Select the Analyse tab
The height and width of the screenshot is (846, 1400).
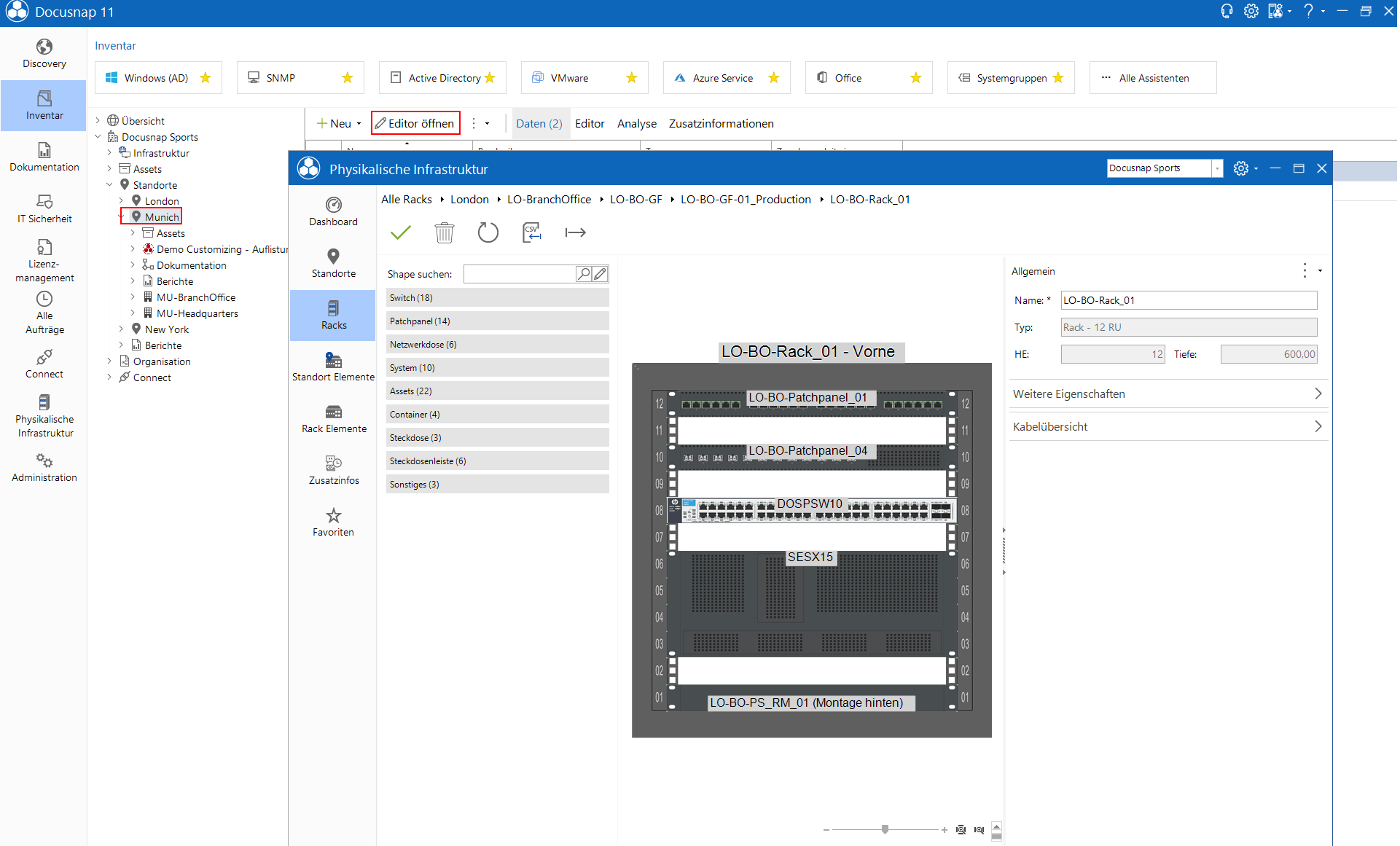click(x=638, y=123)
